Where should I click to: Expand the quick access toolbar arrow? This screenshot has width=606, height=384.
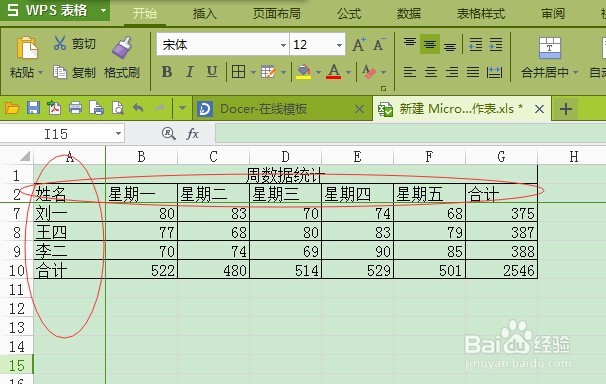click(182, 109)
